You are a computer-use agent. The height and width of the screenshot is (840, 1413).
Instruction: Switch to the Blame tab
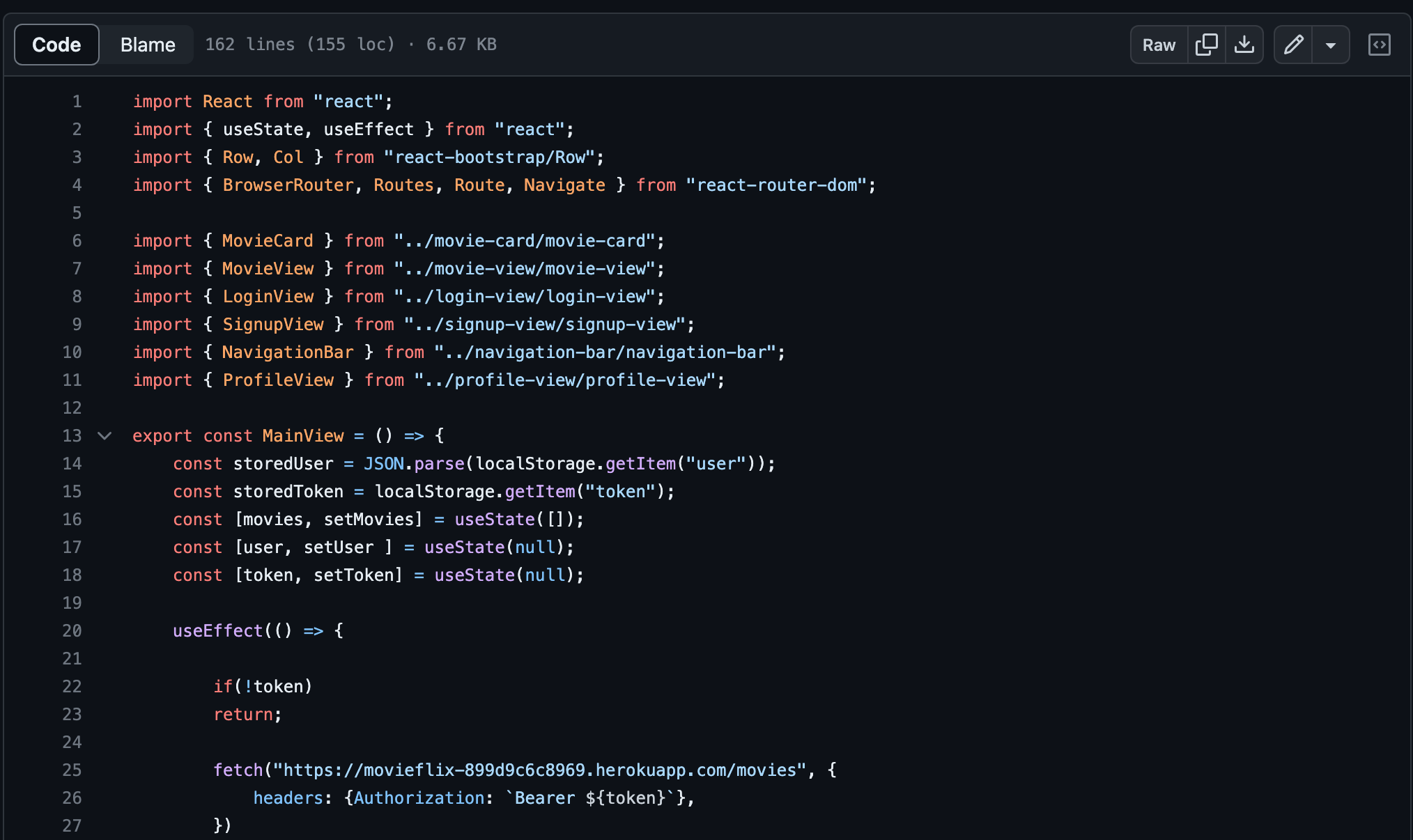coord(148,45)
